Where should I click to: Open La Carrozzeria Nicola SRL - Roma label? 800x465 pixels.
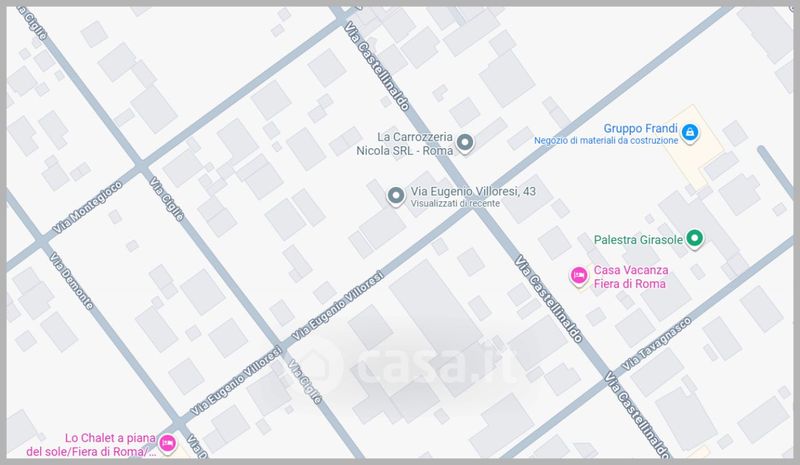413,143
